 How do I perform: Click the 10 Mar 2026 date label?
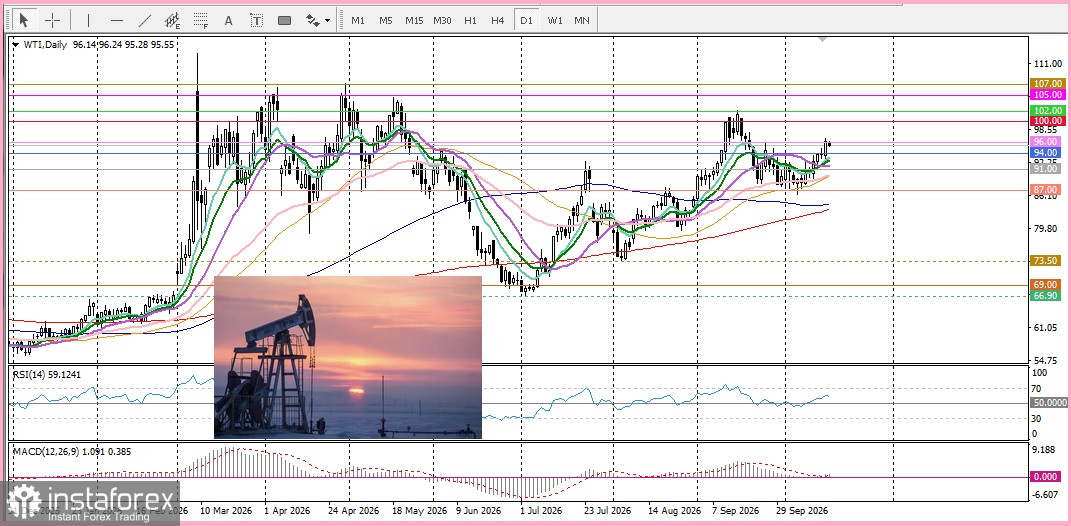[x=224, y=510]
